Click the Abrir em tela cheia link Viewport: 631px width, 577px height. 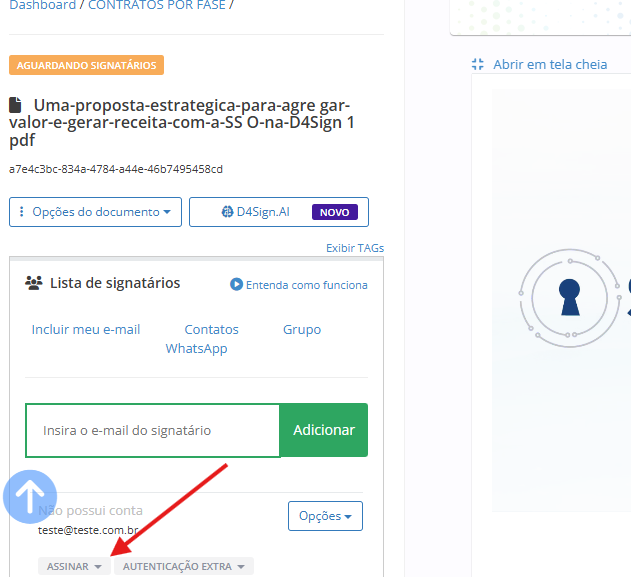[550, 64]
